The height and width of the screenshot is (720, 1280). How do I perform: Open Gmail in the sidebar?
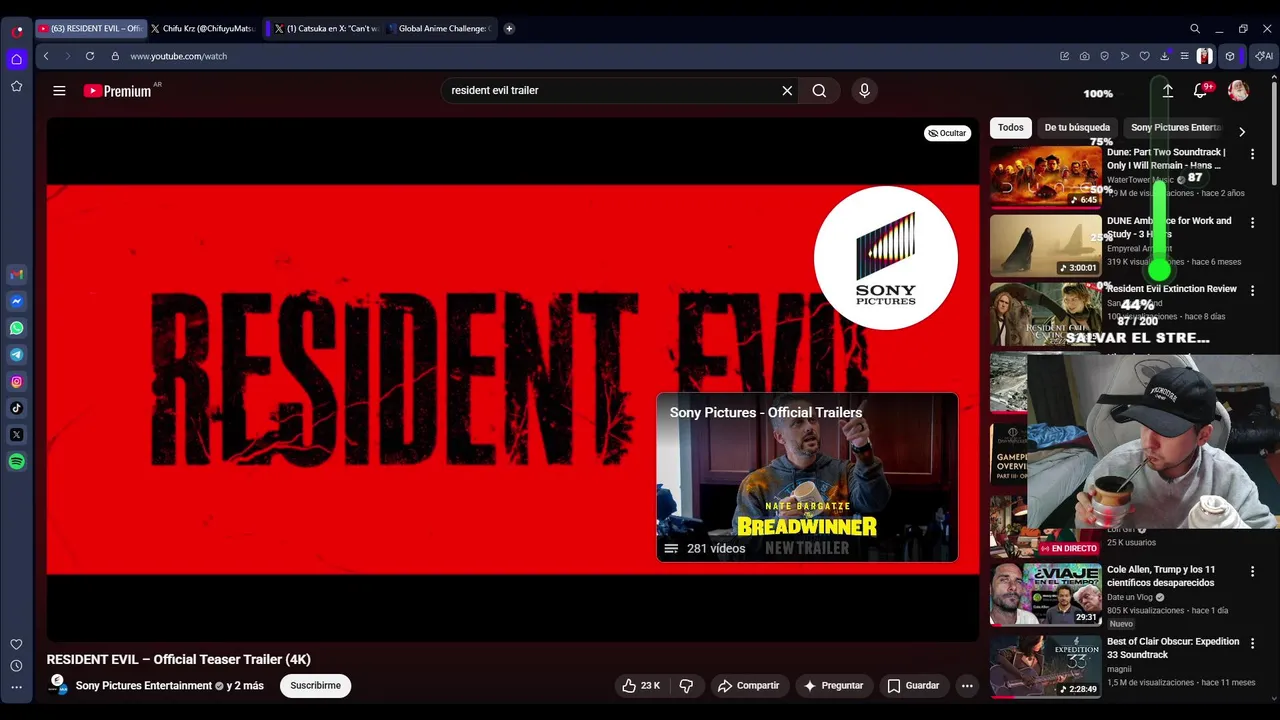click(x=16, y=274)
